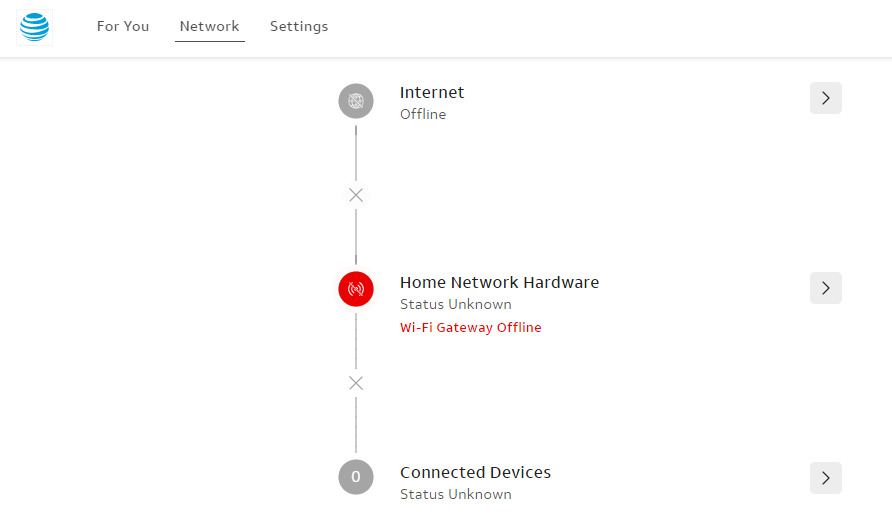Click the Home Network Hardware heading
The image size is (892, 529).
(499, 282)
